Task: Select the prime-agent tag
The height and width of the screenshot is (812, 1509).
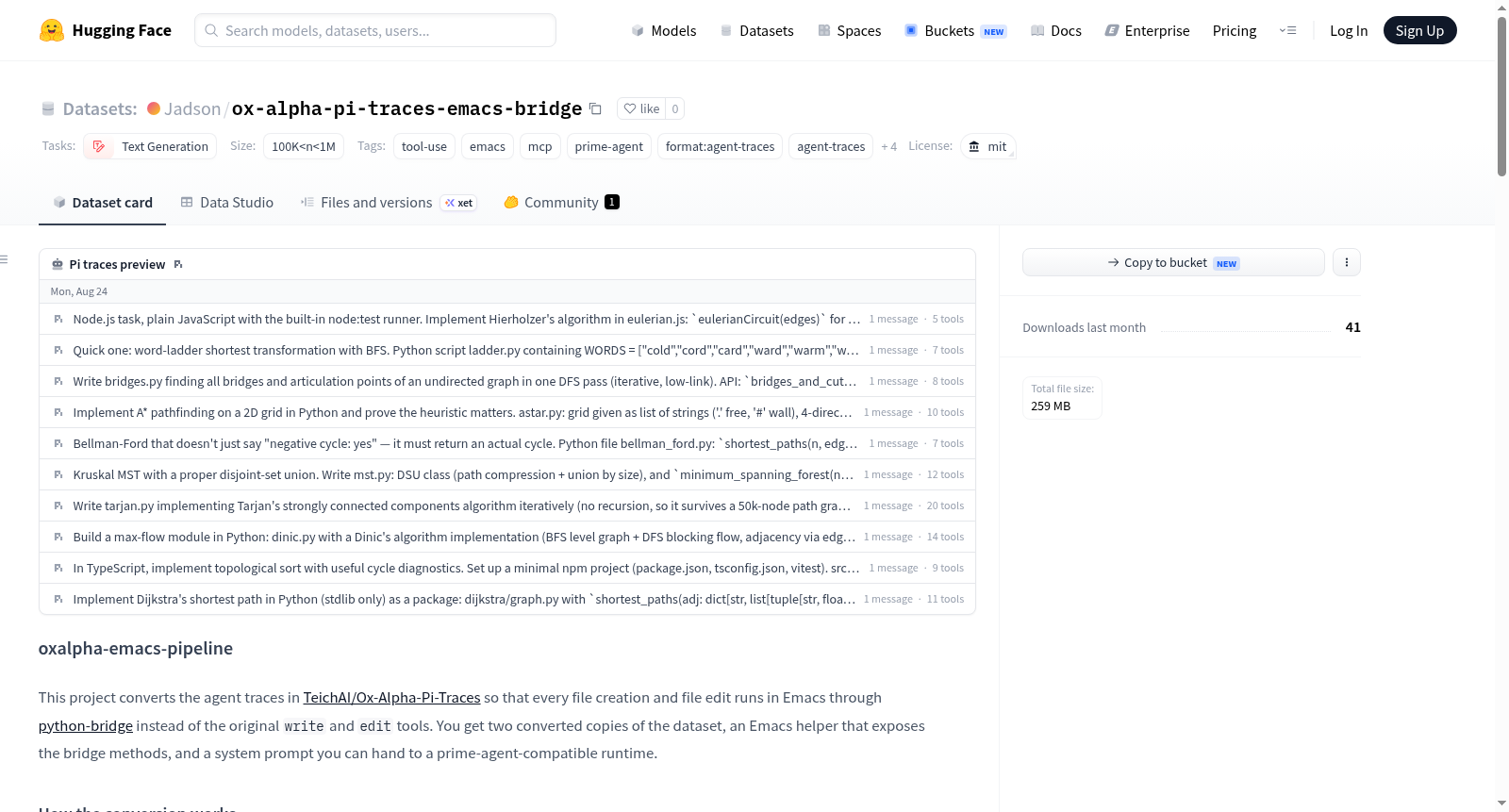Action: 609,146
